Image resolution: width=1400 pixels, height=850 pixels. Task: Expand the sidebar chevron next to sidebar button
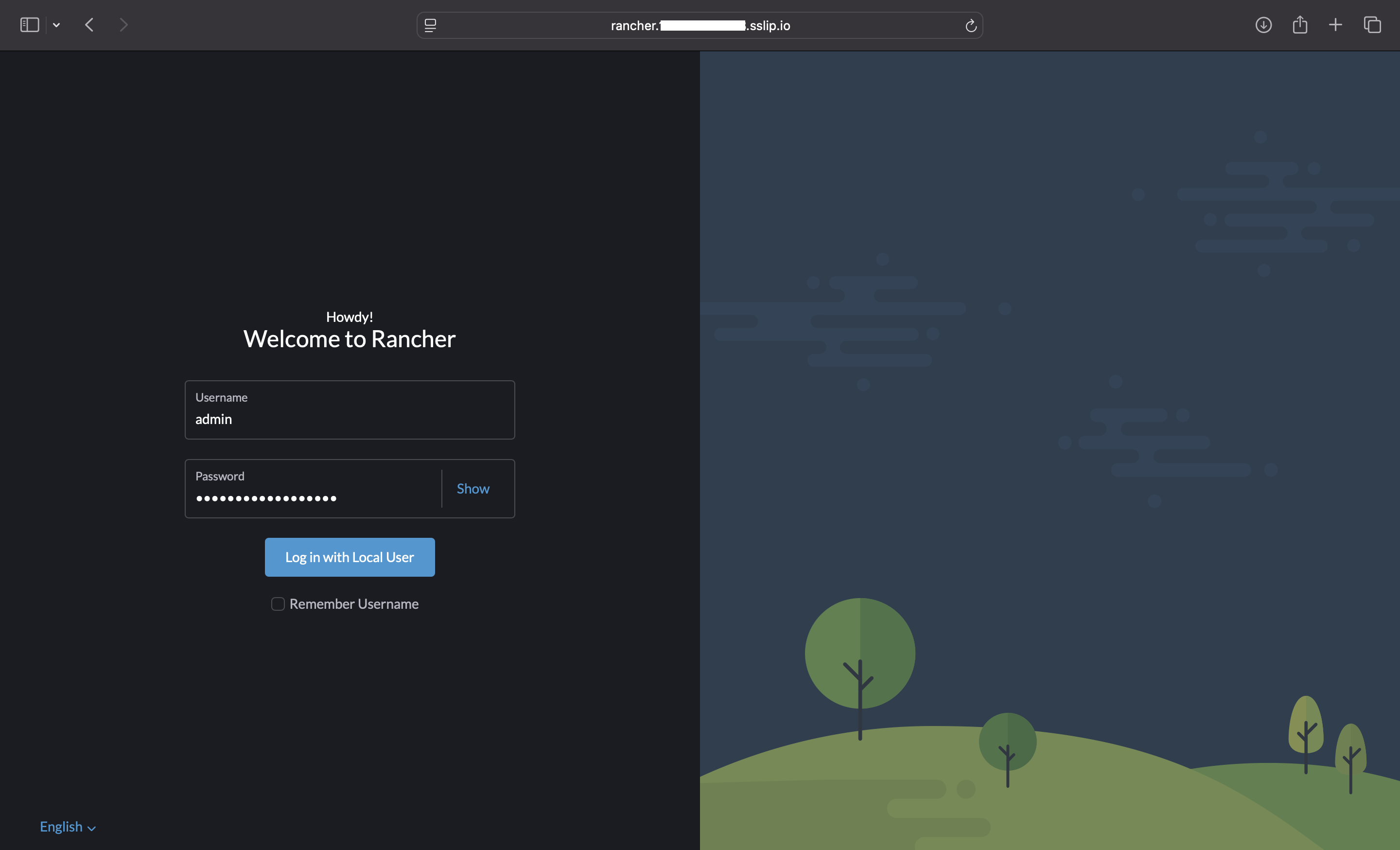pos(56,24)
